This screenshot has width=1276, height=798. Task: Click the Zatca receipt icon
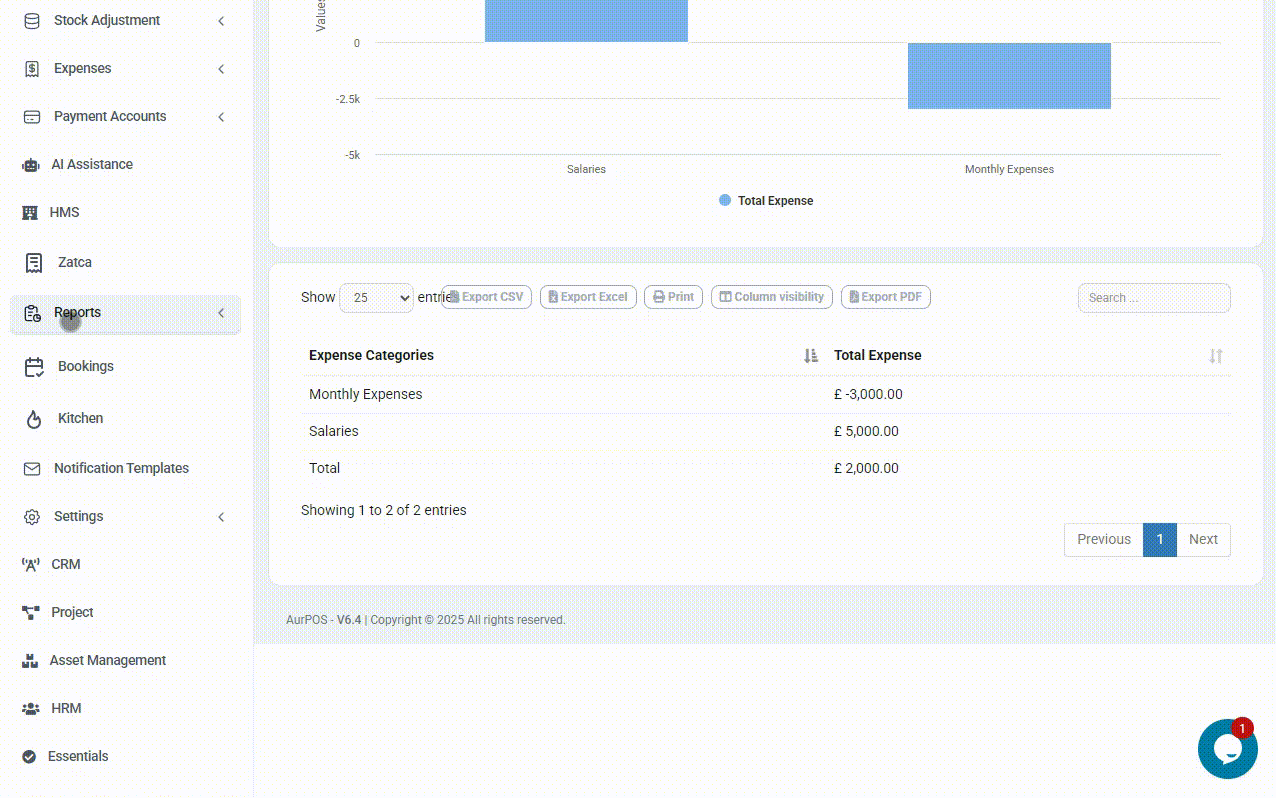pos(34,262)
